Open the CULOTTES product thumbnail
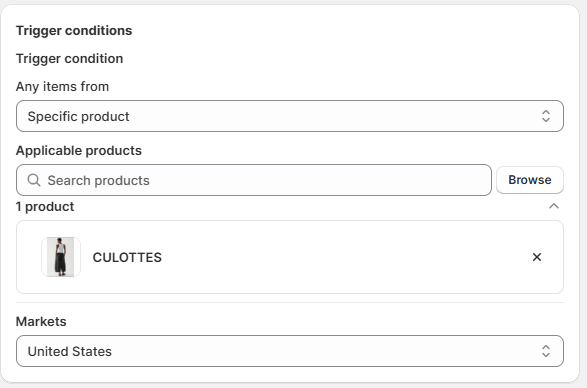 tap(61, 257)
